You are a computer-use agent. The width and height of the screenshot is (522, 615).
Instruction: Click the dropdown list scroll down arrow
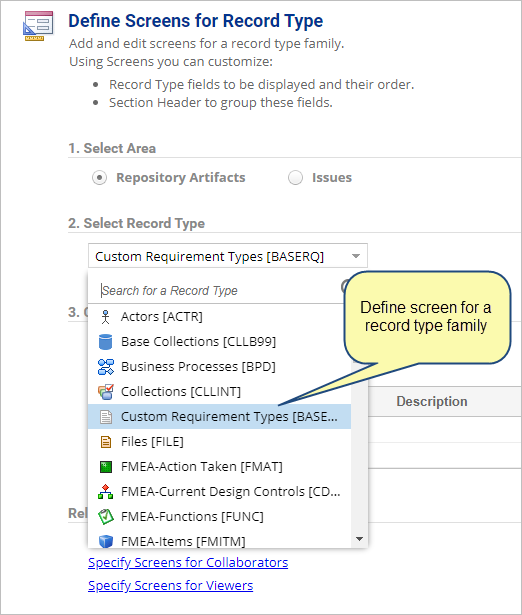(359, 539)
